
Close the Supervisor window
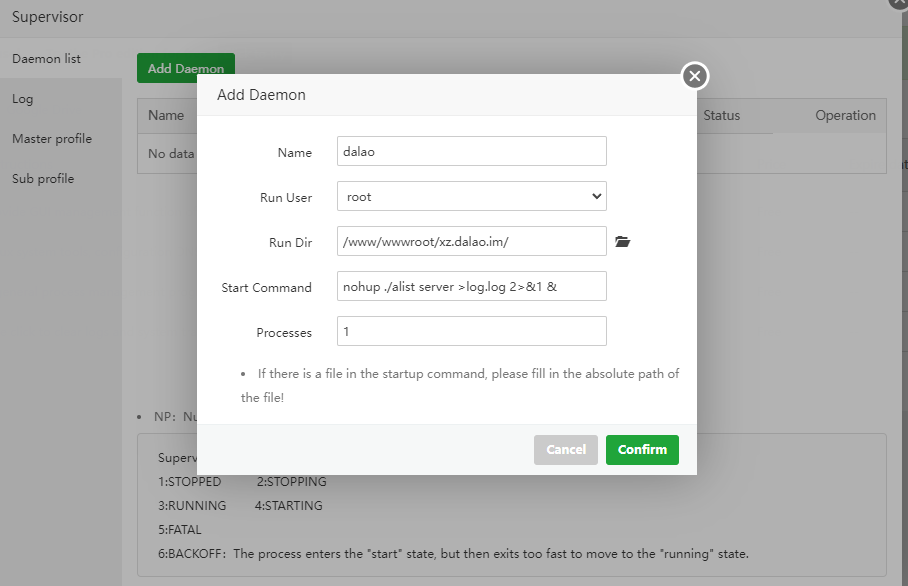point(897,3)
